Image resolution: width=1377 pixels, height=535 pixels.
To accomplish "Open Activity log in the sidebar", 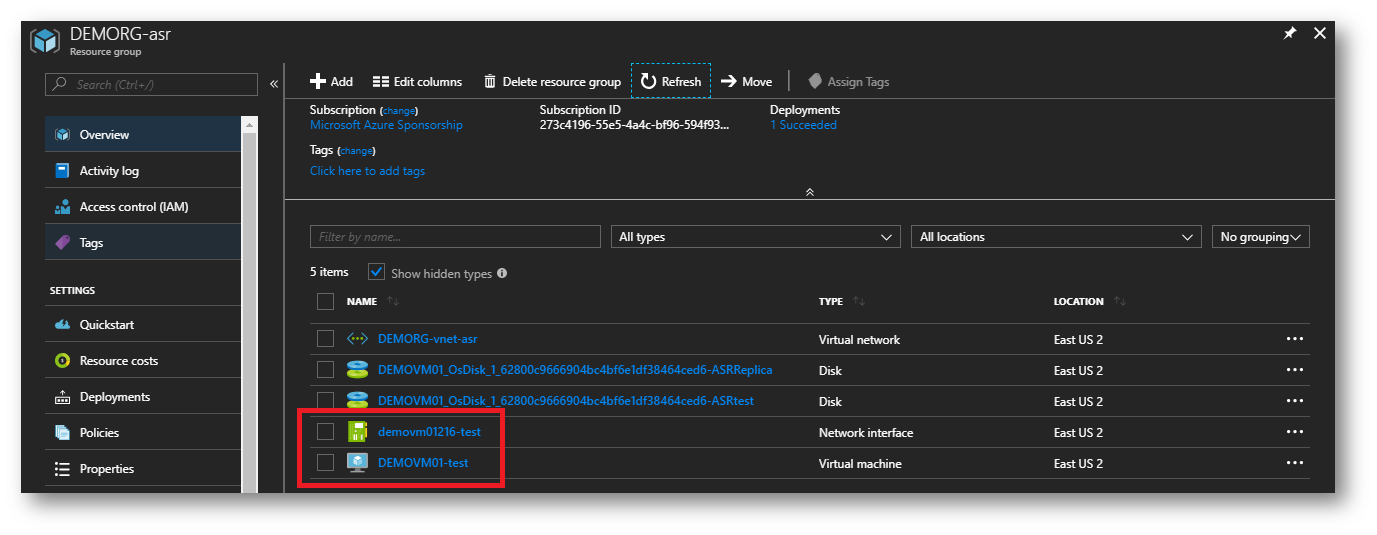I will 143,171.
